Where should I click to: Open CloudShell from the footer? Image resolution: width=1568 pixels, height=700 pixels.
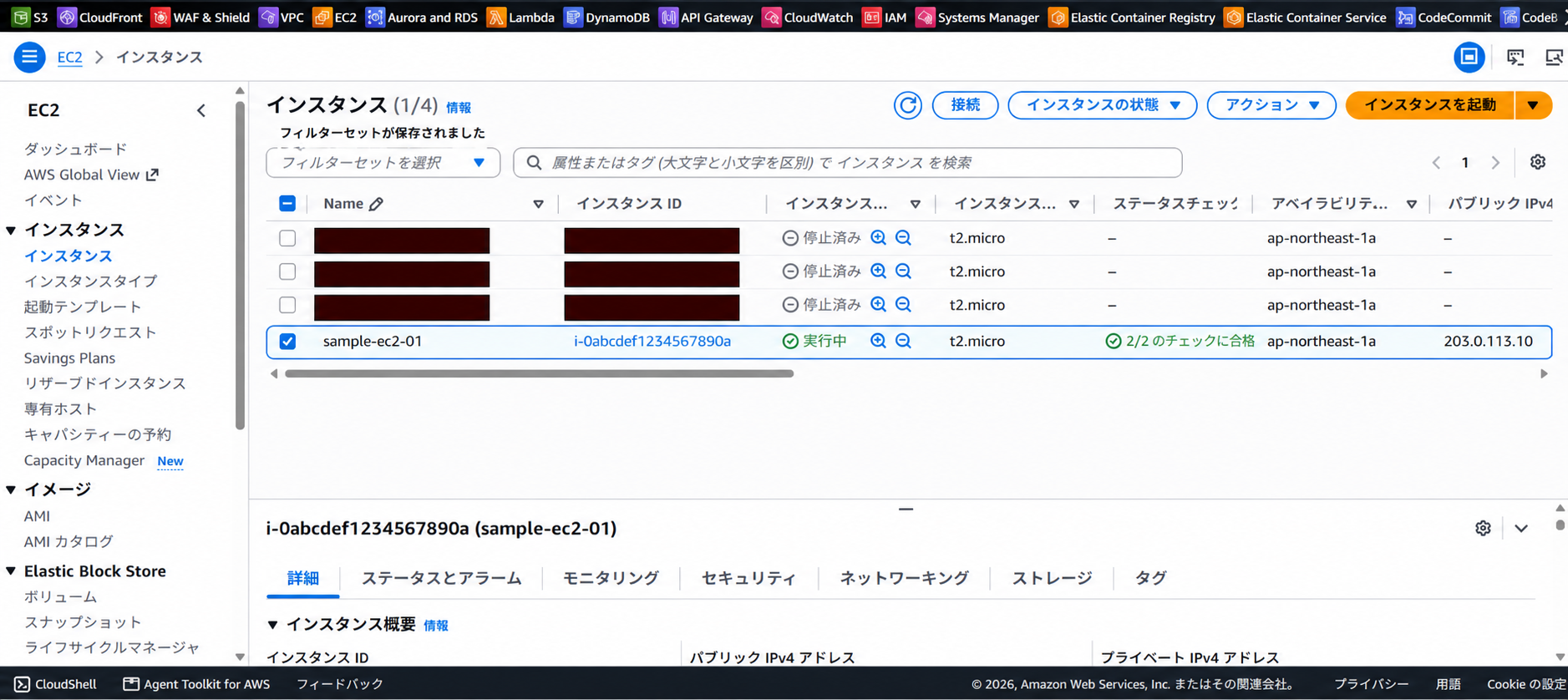(x=55, y=683)
